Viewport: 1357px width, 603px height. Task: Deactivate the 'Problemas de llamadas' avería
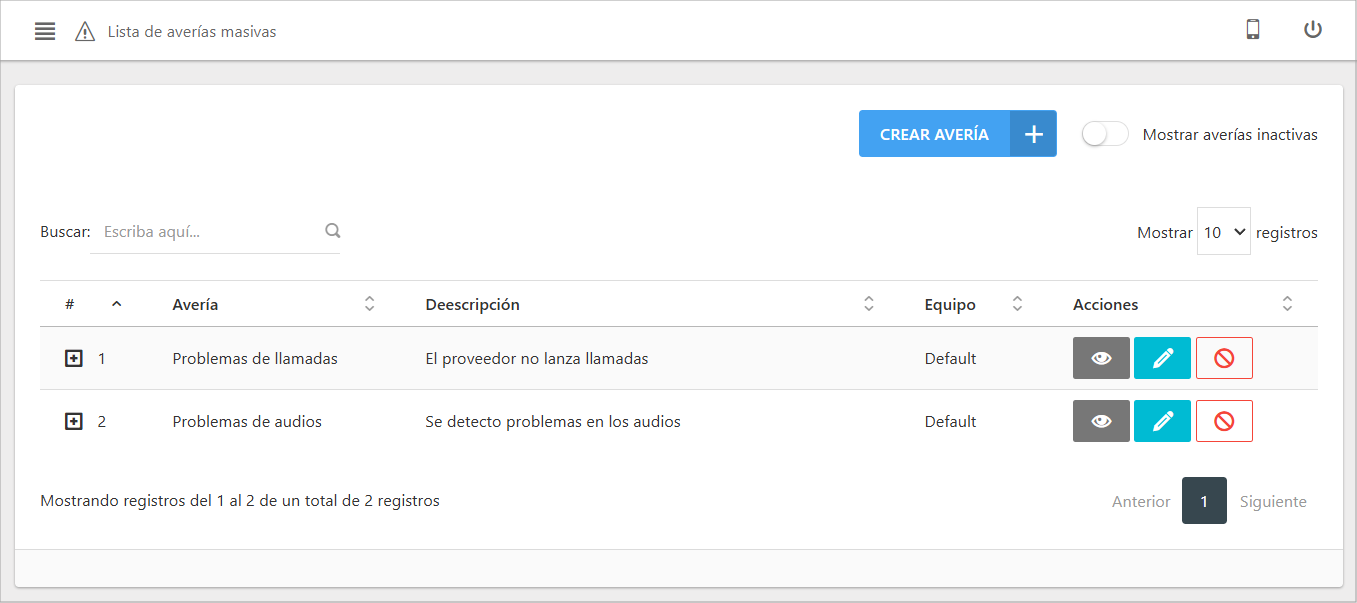1224,358
